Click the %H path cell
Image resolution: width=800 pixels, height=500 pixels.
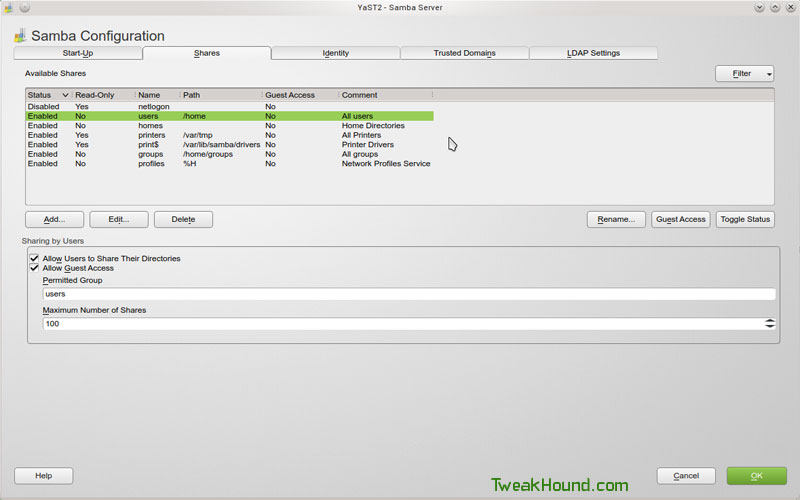tap(189, 164)
